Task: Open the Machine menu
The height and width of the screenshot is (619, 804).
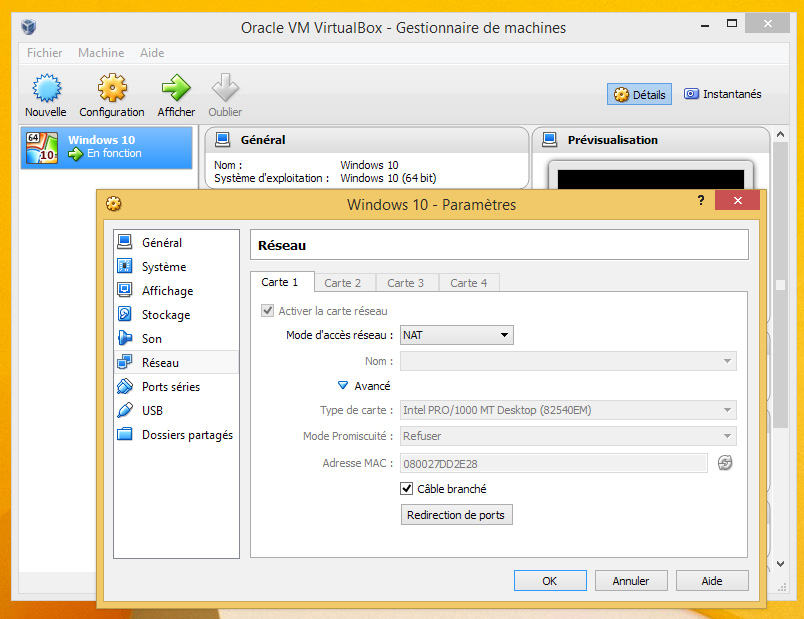Action: click(x=101, y=53)
